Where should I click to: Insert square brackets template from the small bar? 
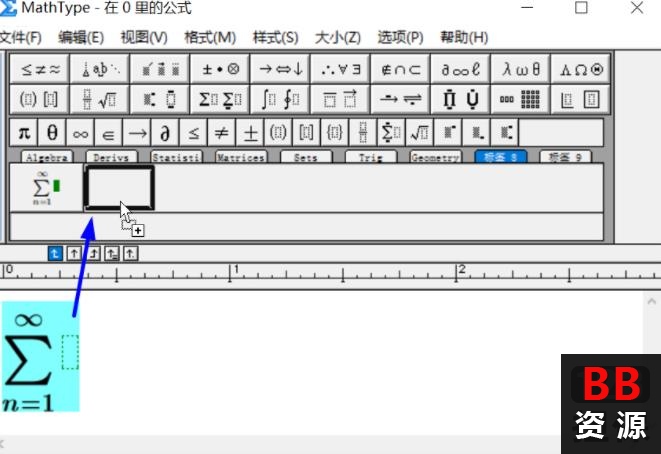click(x=306, y=133)
